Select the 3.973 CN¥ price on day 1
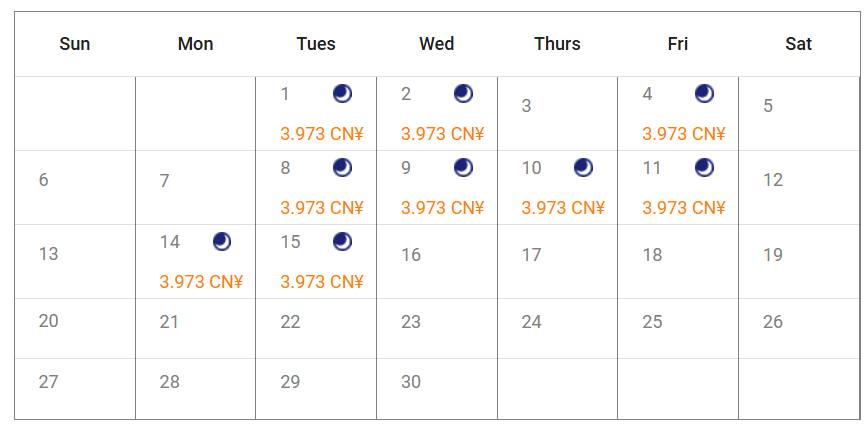868x437 pixels. coord(322,134)
